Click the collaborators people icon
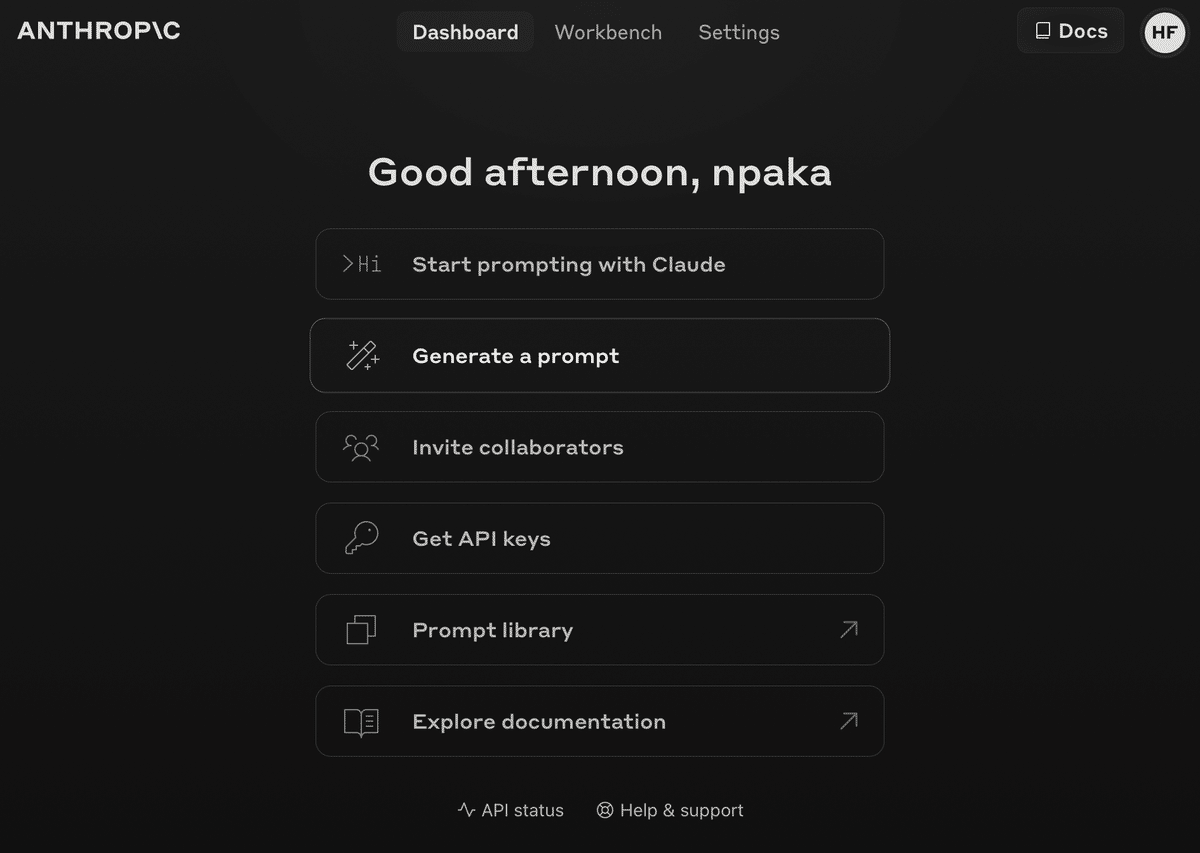1200x853 pixels. coord(361,447)
